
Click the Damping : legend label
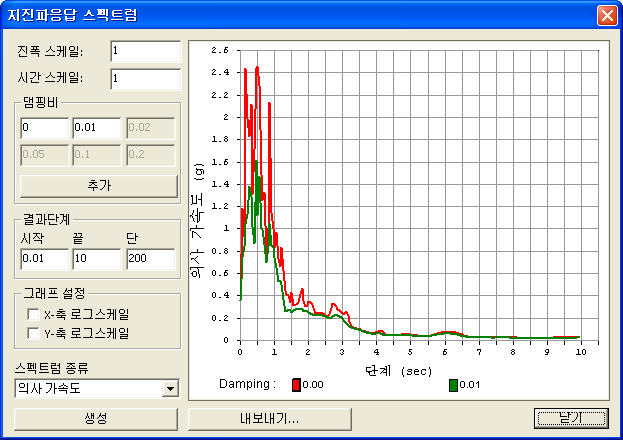pyautogui.click(x=248, y=384)
